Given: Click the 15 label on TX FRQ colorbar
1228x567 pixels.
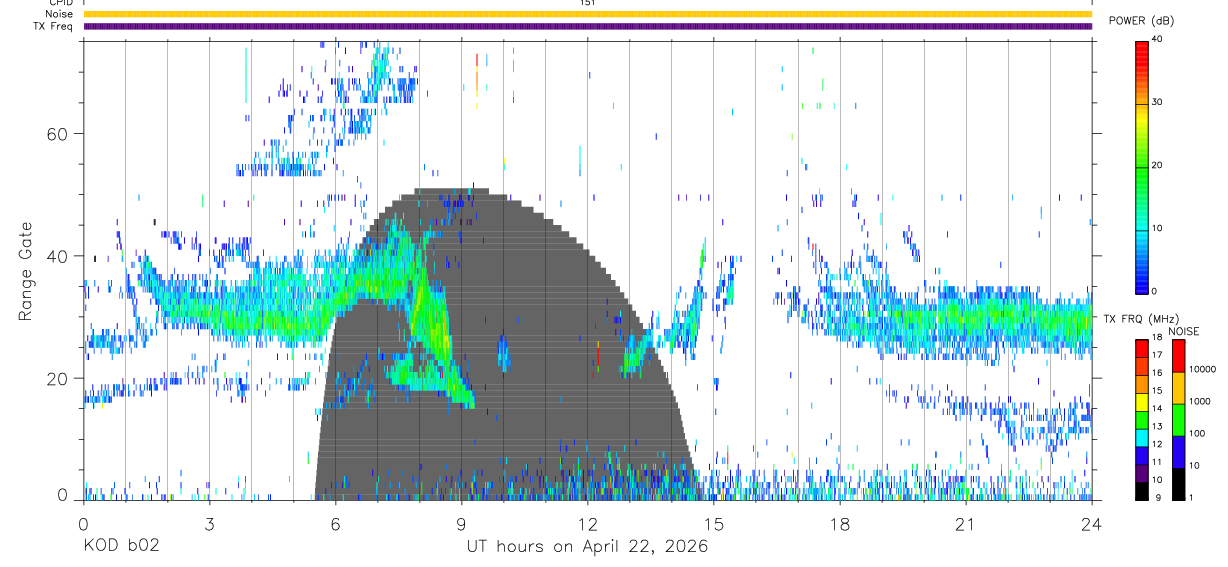Looking at the screenshot, I should [x=1157, y=391].
